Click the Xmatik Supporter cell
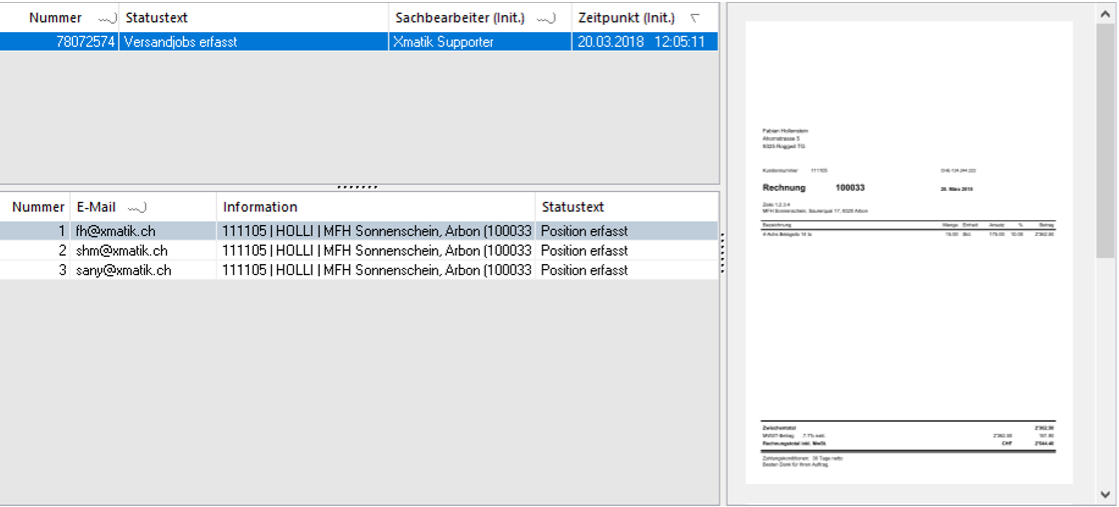 (x=443, y=42)
